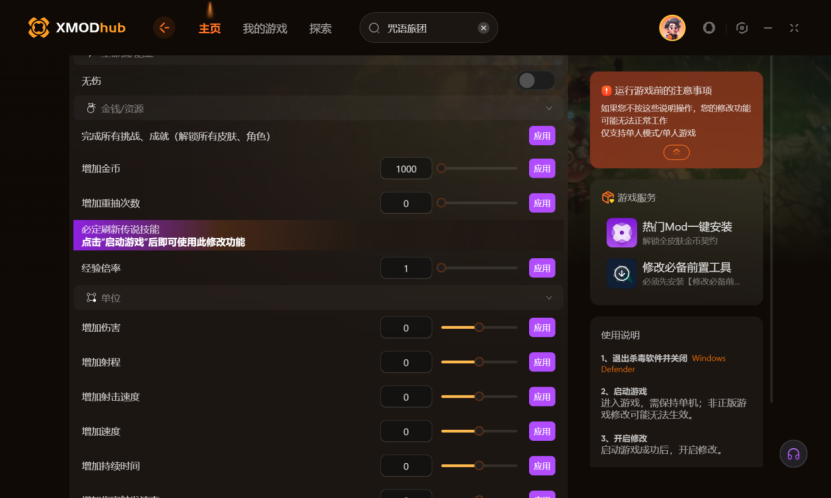
Task: Go back with the orange arrow button
Action: (164, 28)
